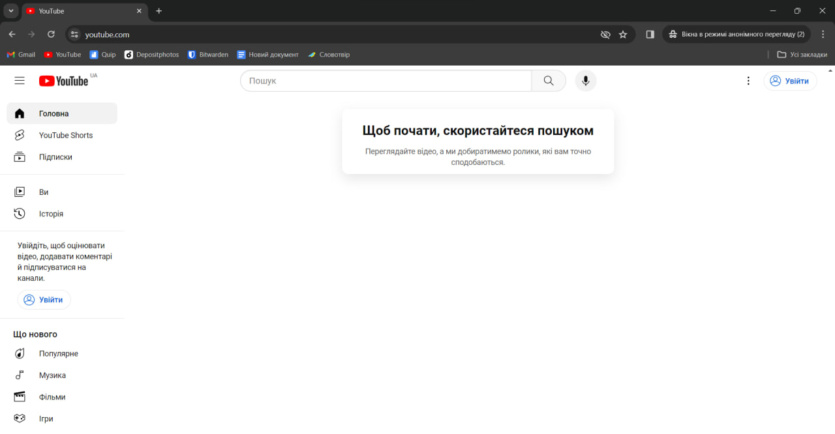
Task: Click the incognito windows indicator
Action: 736,35
